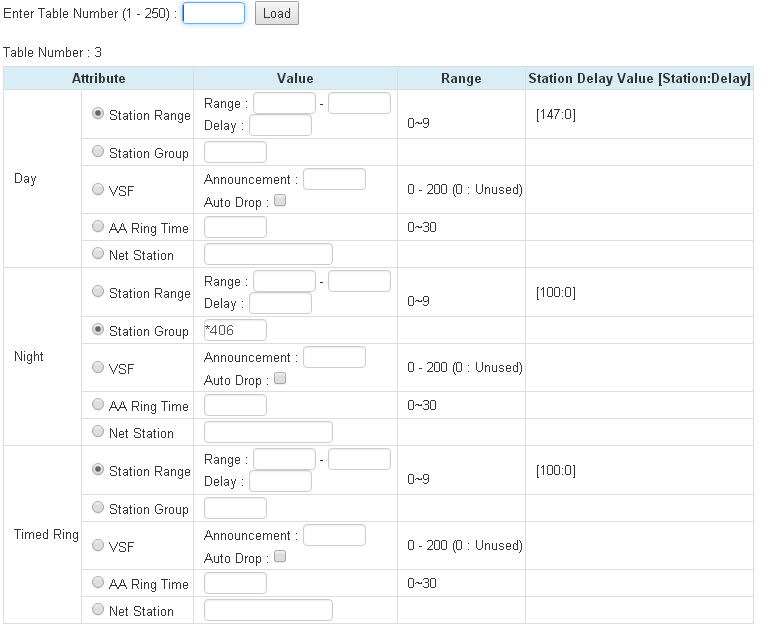Toggle Night Auto Drop checkbox
Viewport: 771px width, 632px height.
280,379
